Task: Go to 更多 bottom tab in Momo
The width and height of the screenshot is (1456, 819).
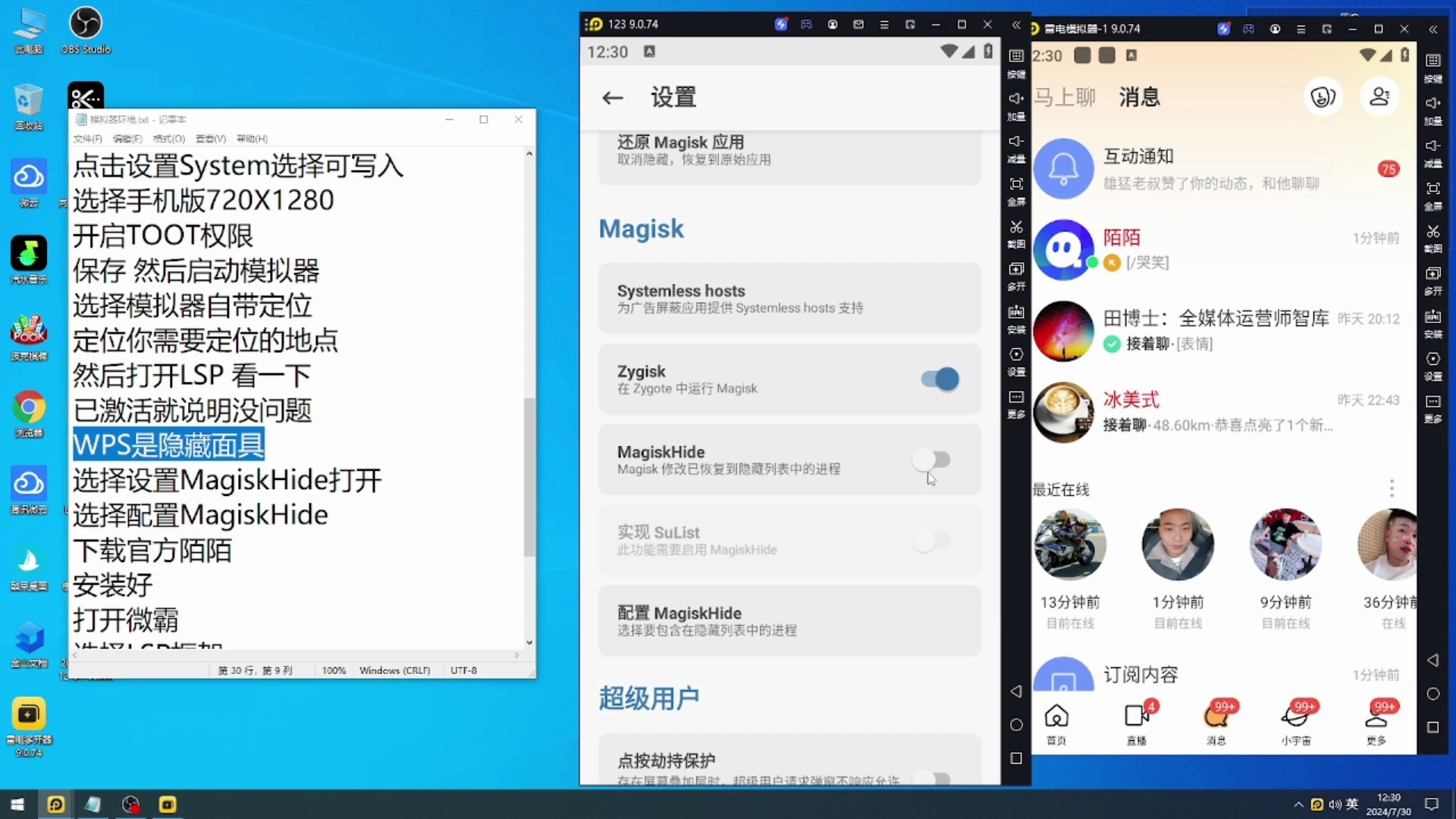Action: click(1376, 723)
